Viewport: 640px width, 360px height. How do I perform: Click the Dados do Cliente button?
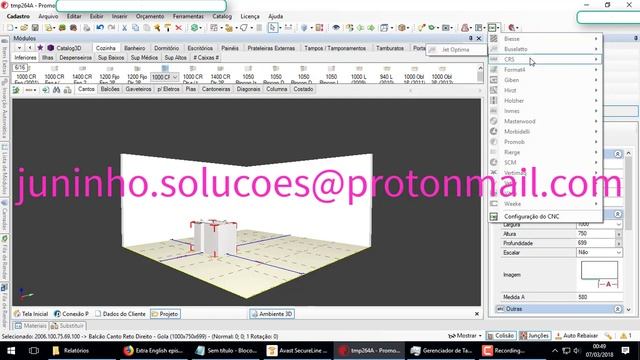(x=120, y=314)
